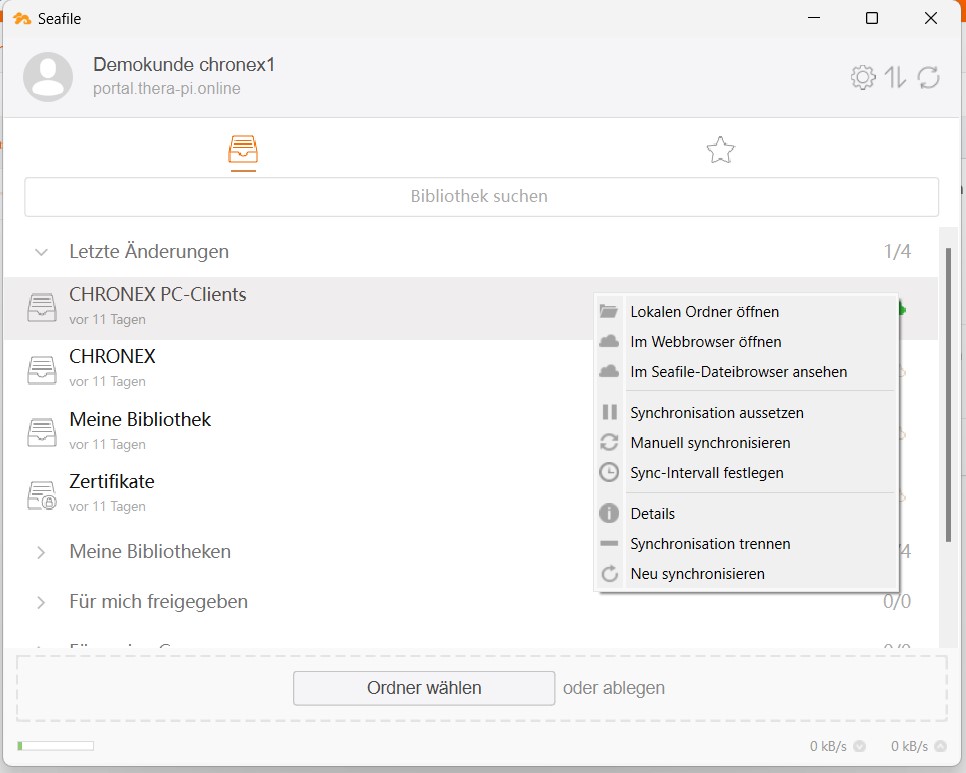966x773 pixels.
Task: Click the refresh libraries icon
Action: [928, 78]
